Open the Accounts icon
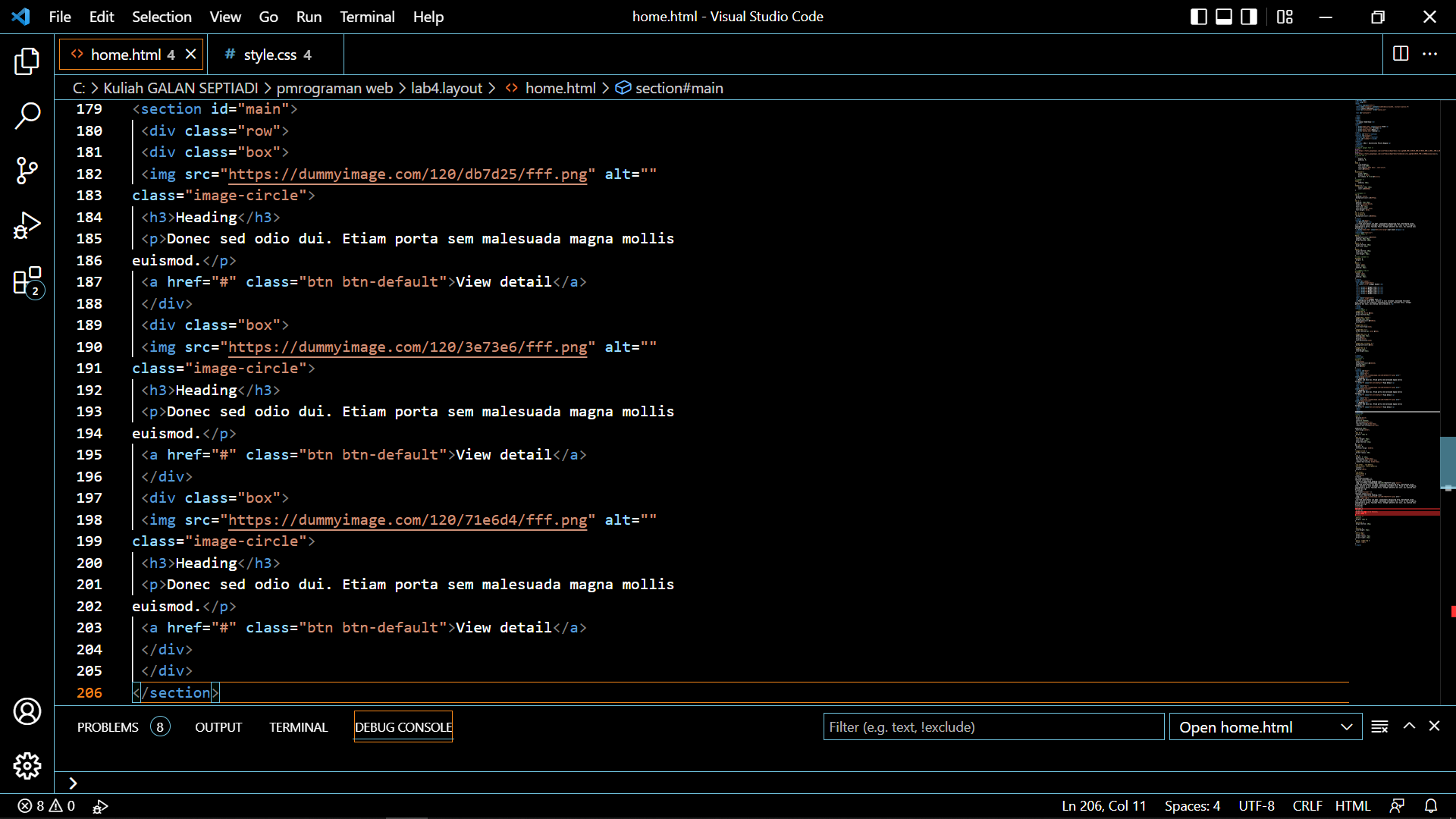 pyautogui.click(x=27, y=711)
